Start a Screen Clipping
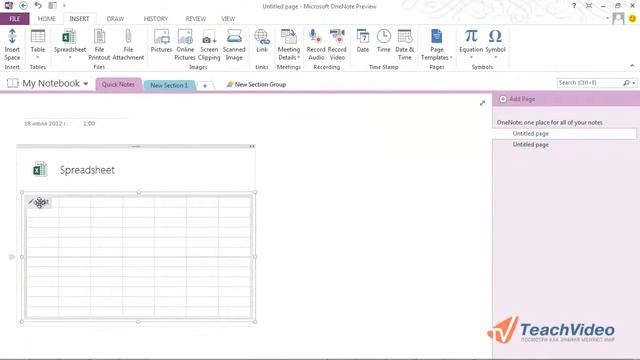640x360 pixels. (209, 45)
